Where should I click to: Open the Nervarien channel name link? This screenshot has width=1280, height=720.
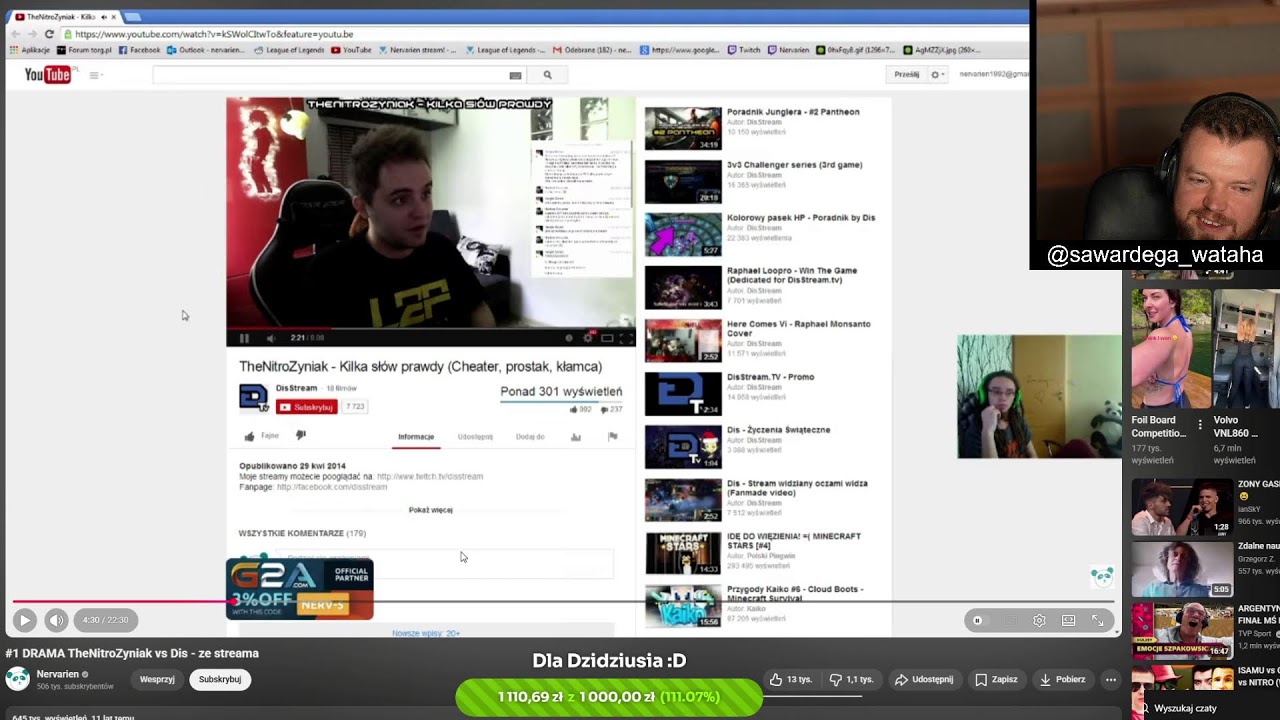pos(57,674)
